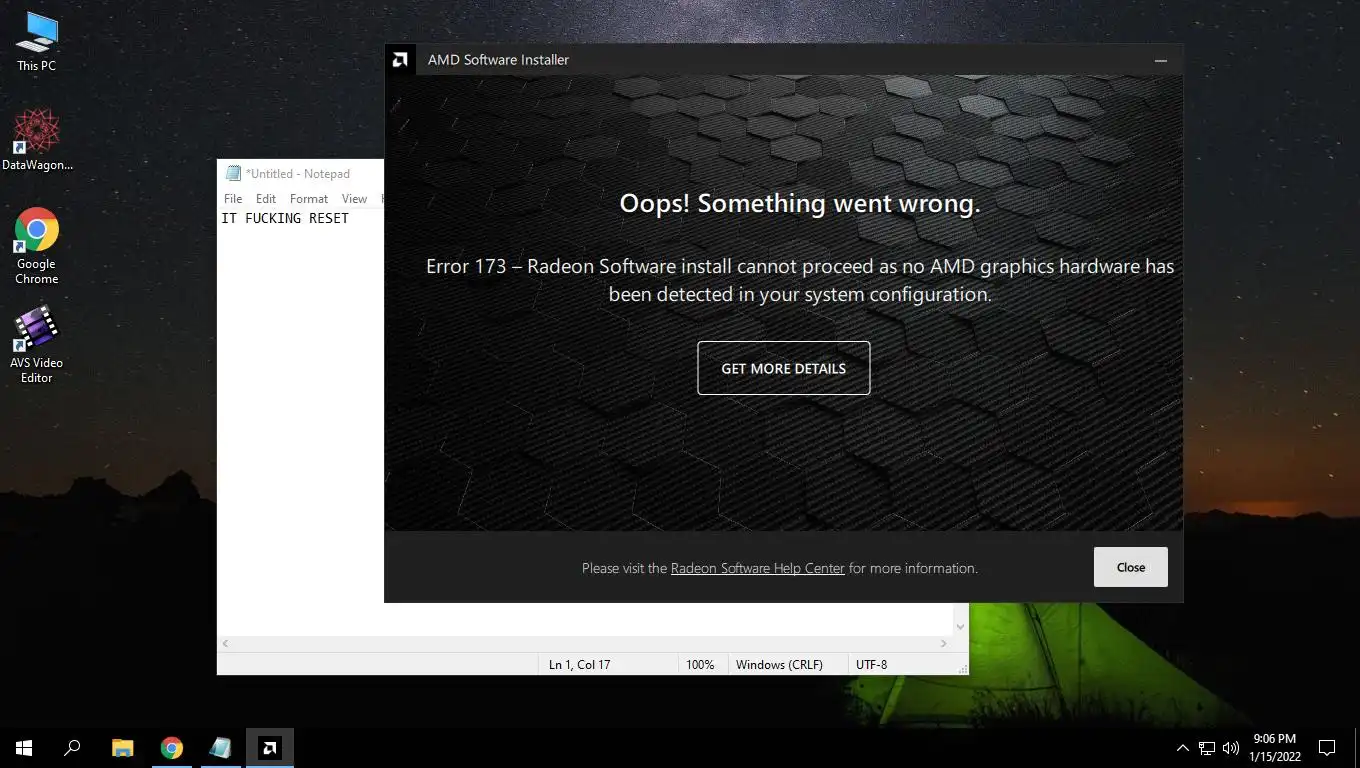Click inside the Notepad text area
1360x768 pixels.
(300, 420)
